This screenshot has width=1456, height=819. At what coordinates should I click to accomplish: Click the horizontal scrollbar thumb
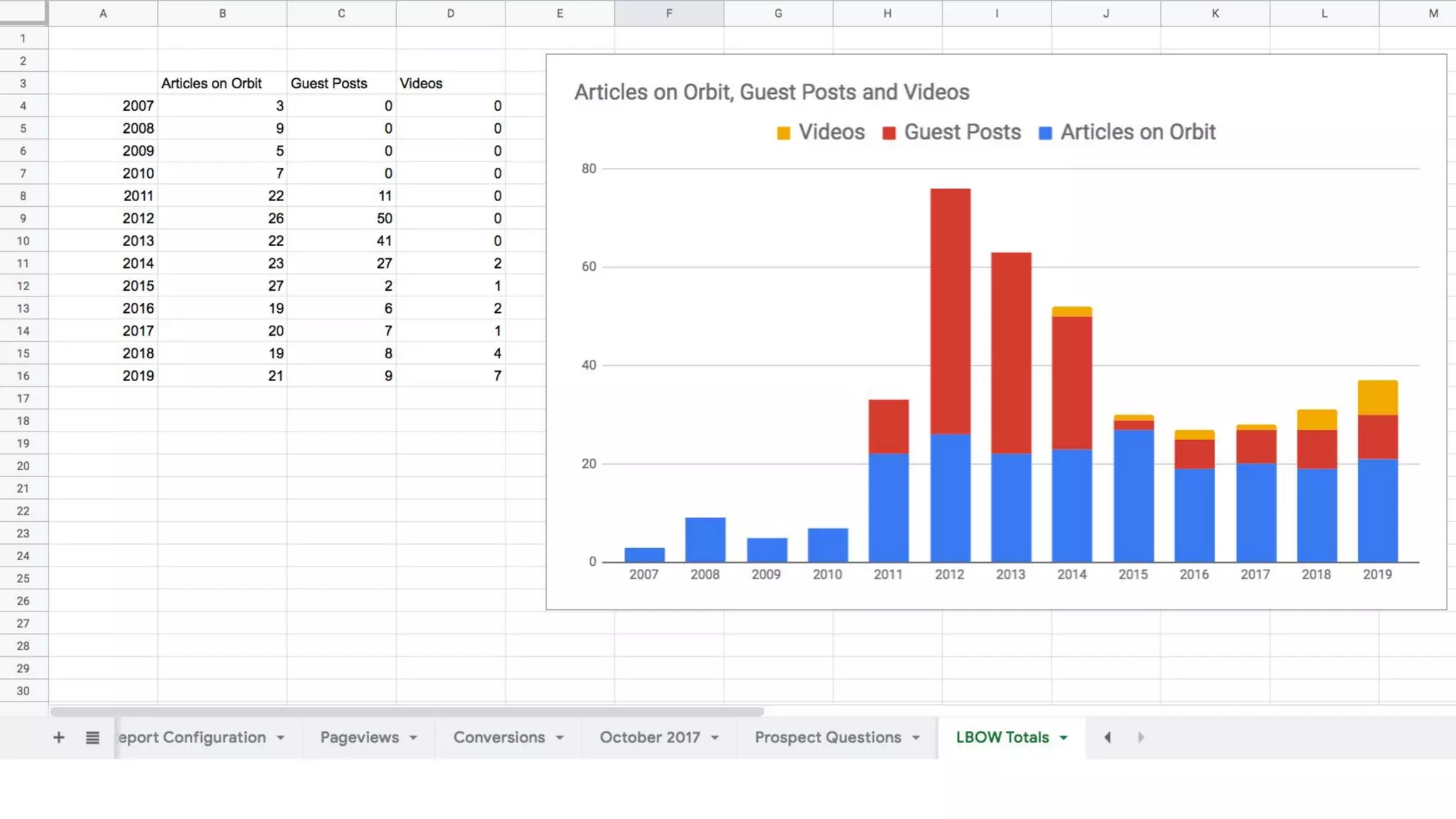pyautogui.click(x=407, y=712)
